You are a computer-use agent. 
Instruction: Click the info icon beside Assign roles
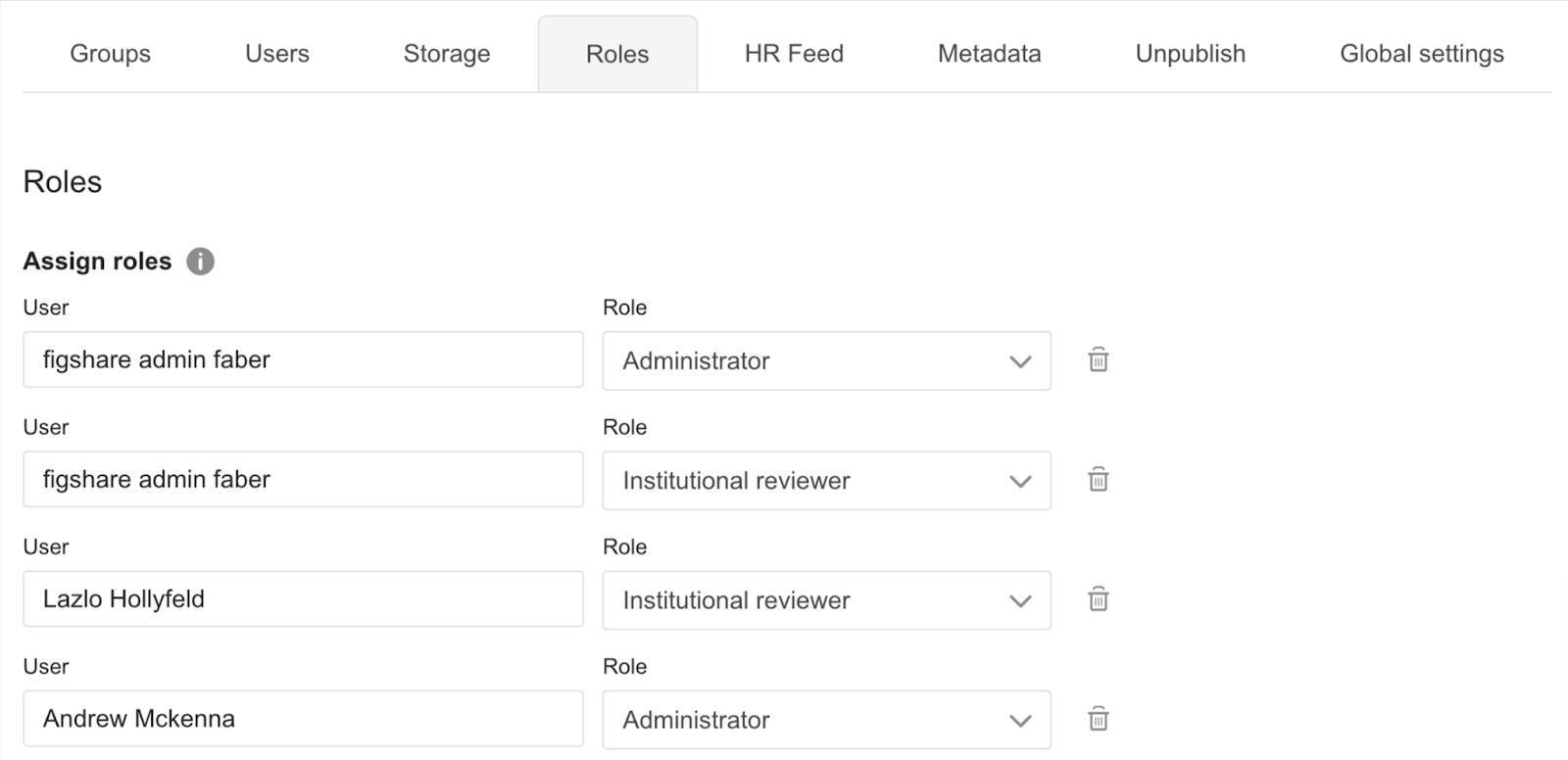click(200, 261)
